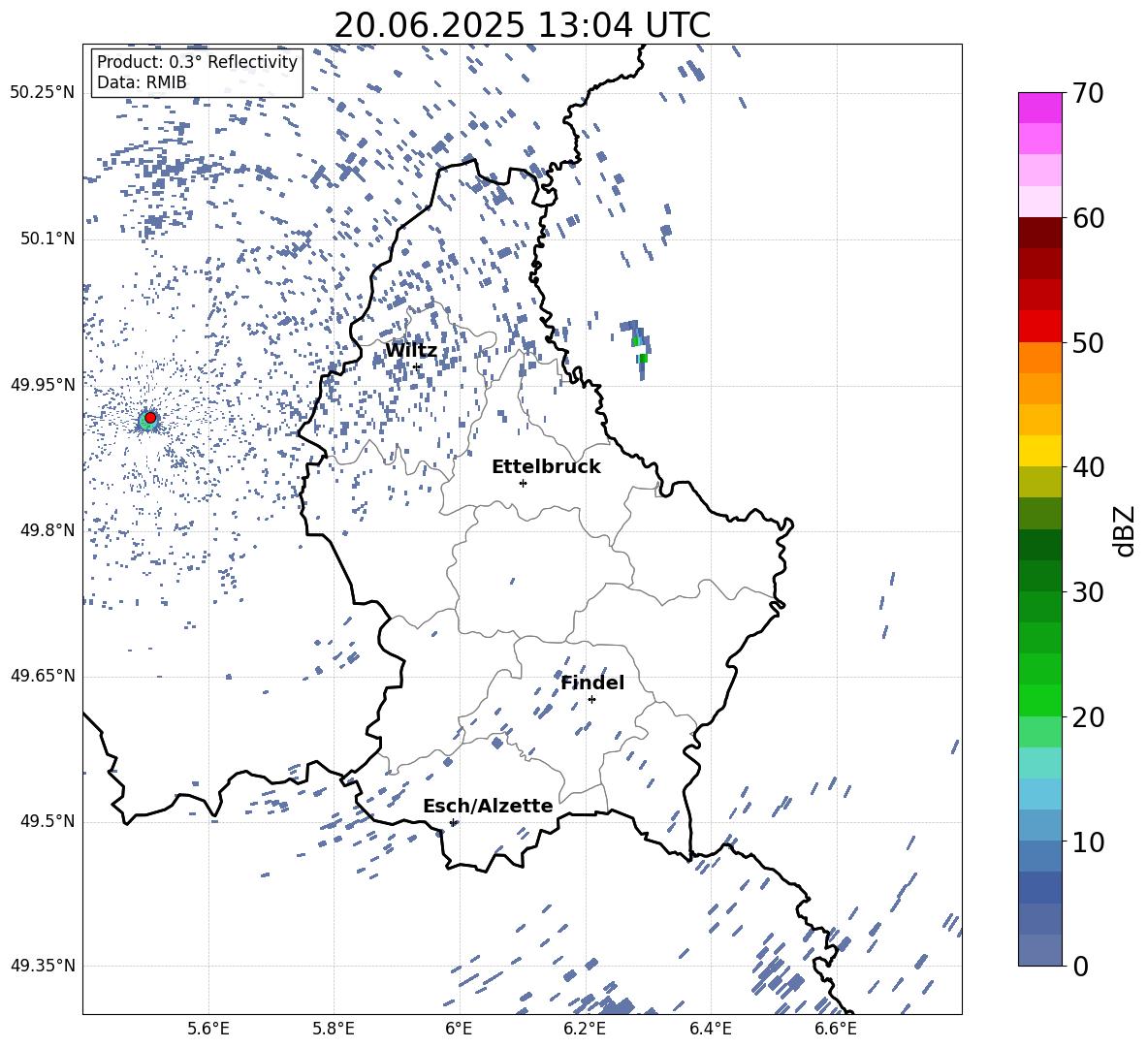
Task: Click the Esch/Alzette station cross marker
Action: pyautogui.click(x=453, y=822)
